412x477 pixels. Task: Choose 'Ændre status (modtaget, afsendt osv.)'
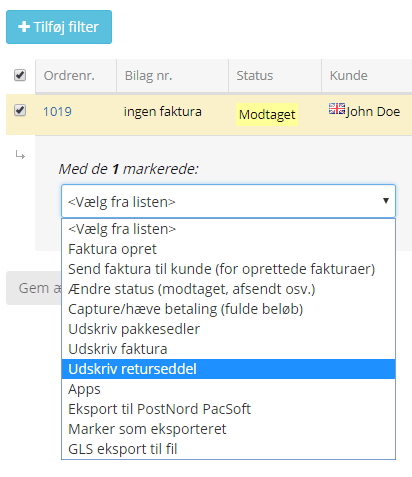[228, 289]
